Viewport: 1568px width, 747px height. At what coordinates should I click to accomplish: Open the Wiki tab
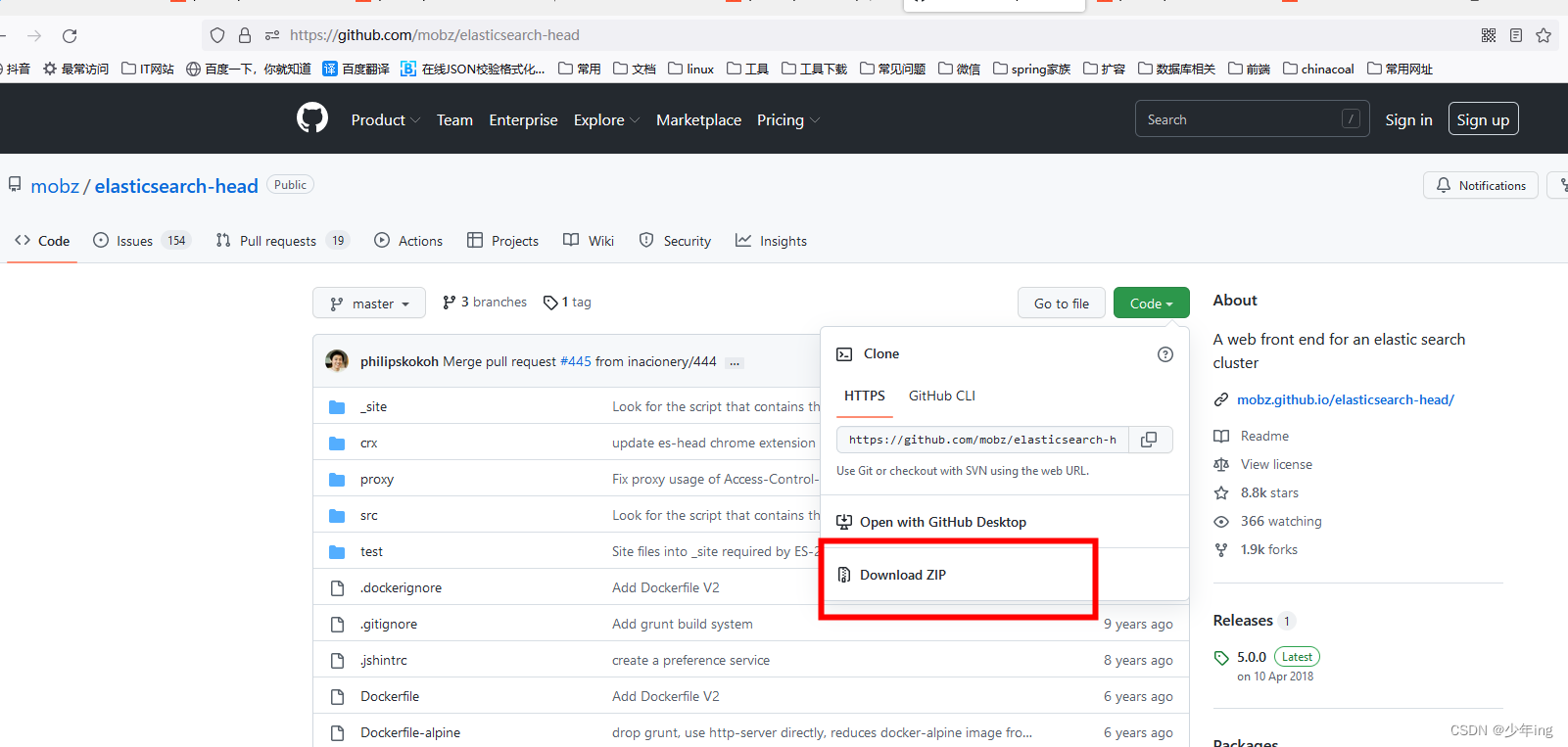589,241
